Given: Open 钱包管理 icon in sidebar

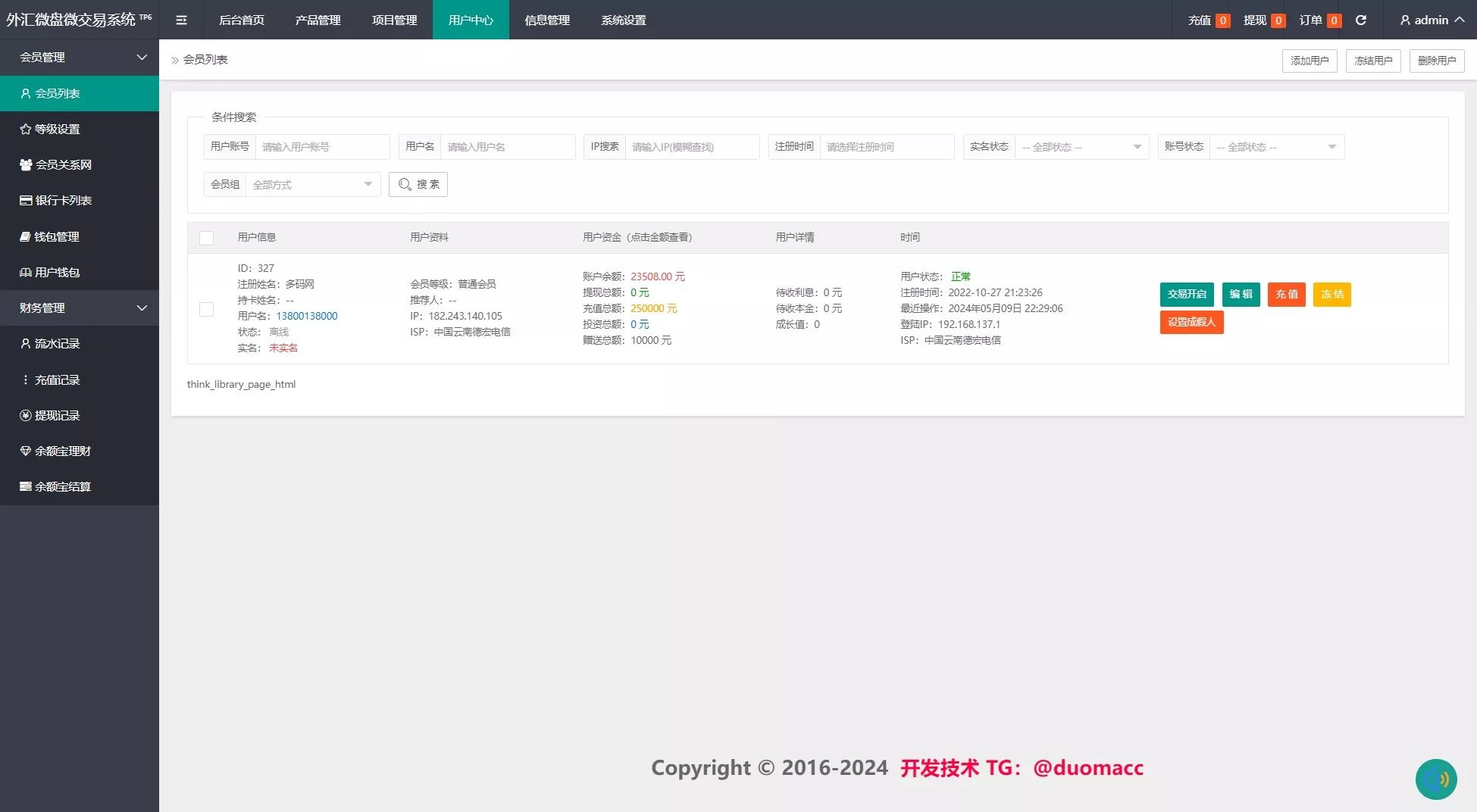Looking at the screenshot, I should (25, 237).
